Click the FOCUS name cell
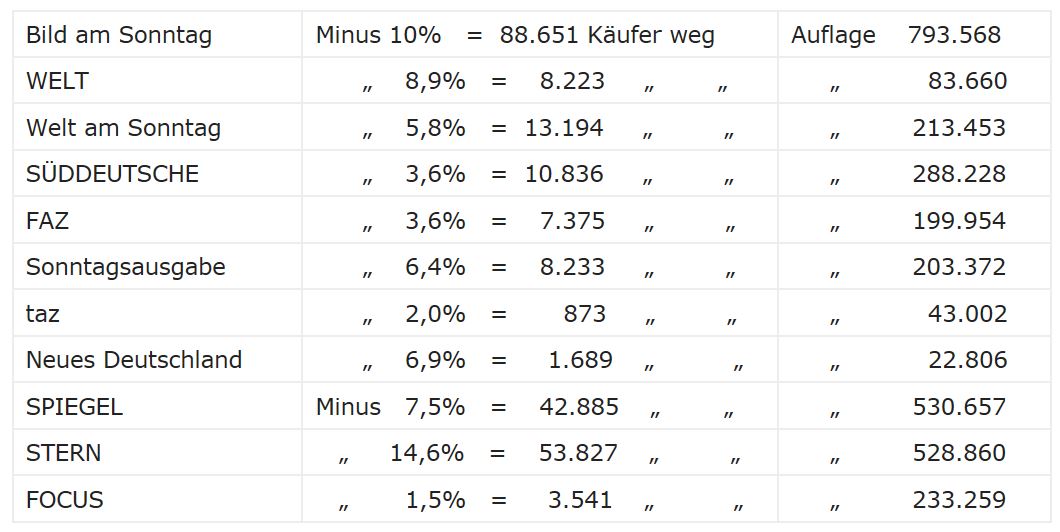Screen dimensions: 1060x532 point(157,500)
